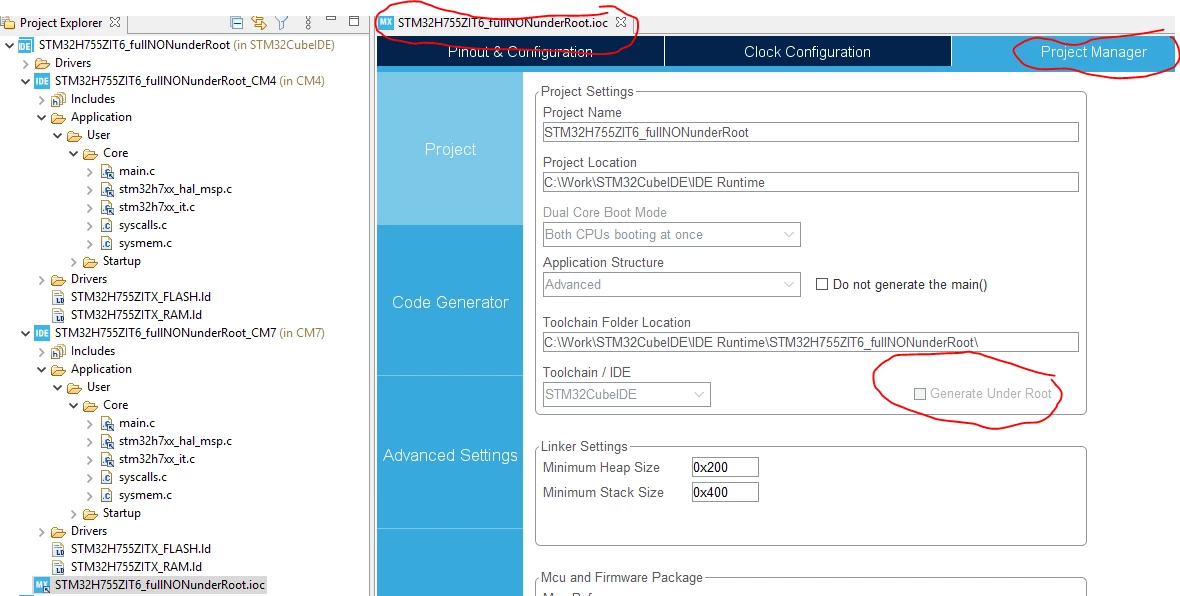Open the Advanced Settings side tab
1180x596 pixels.
(x=450, y=455)
